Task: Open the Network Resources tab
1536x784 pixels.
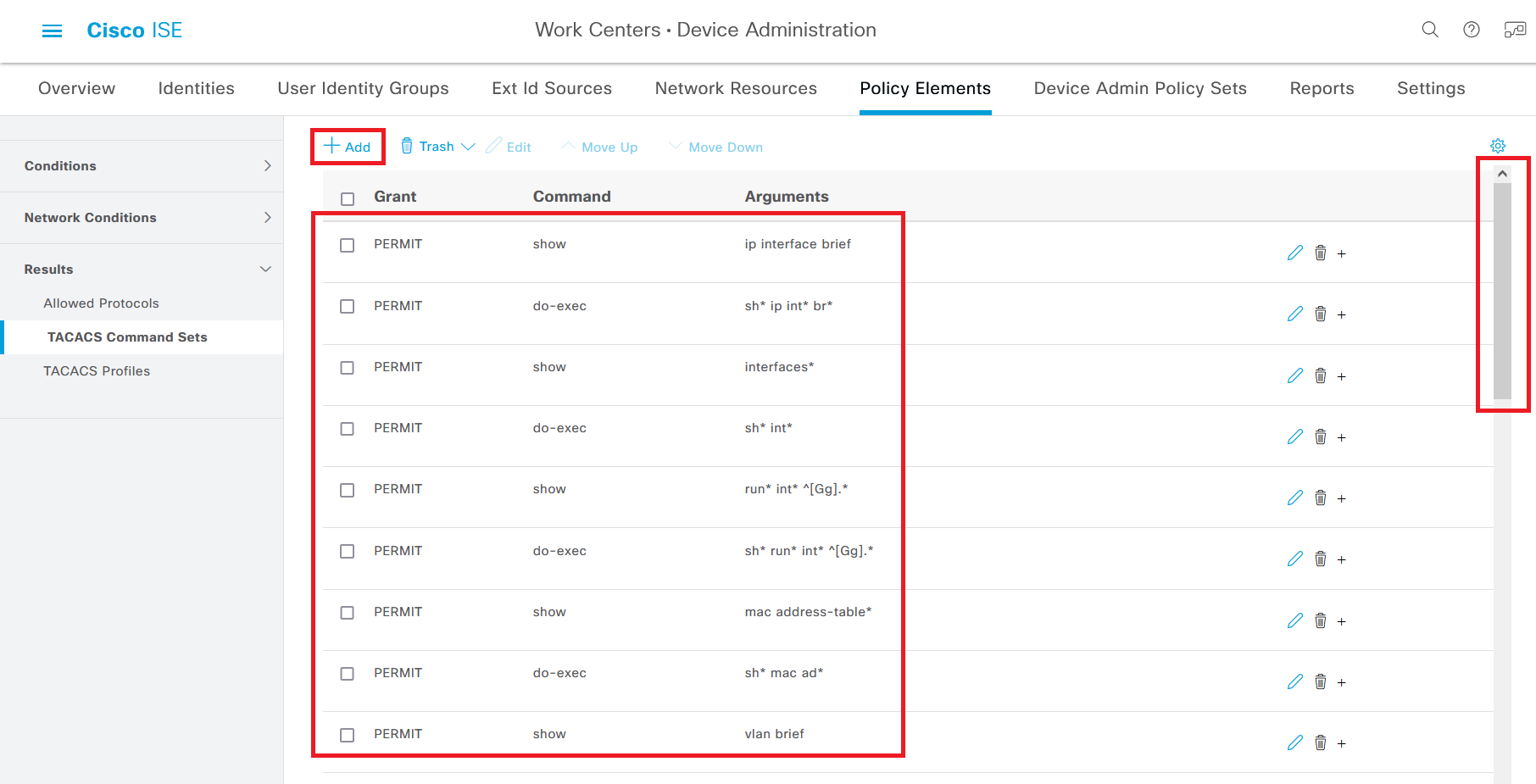Action: click(735, 88)
